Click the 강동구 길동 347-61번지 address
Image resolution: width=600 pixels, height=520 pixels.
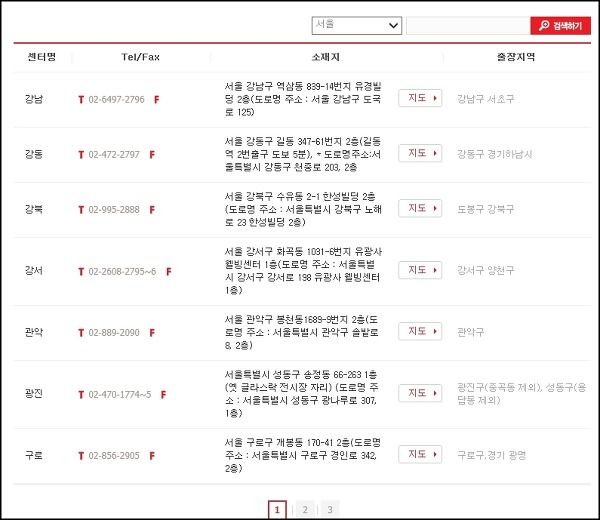pos(303,154)
